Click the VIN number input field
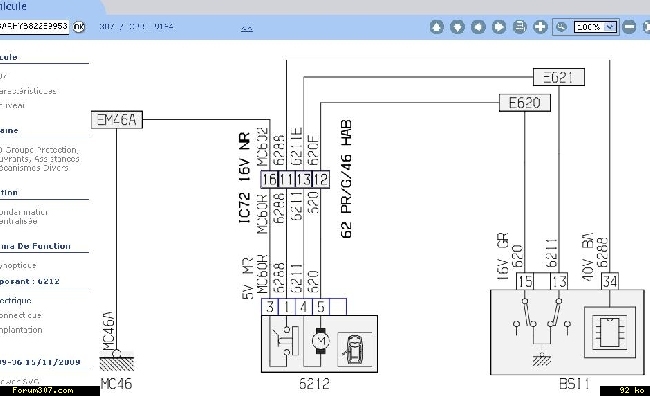This screenshot has width=650, height=396. click(34, 27)
